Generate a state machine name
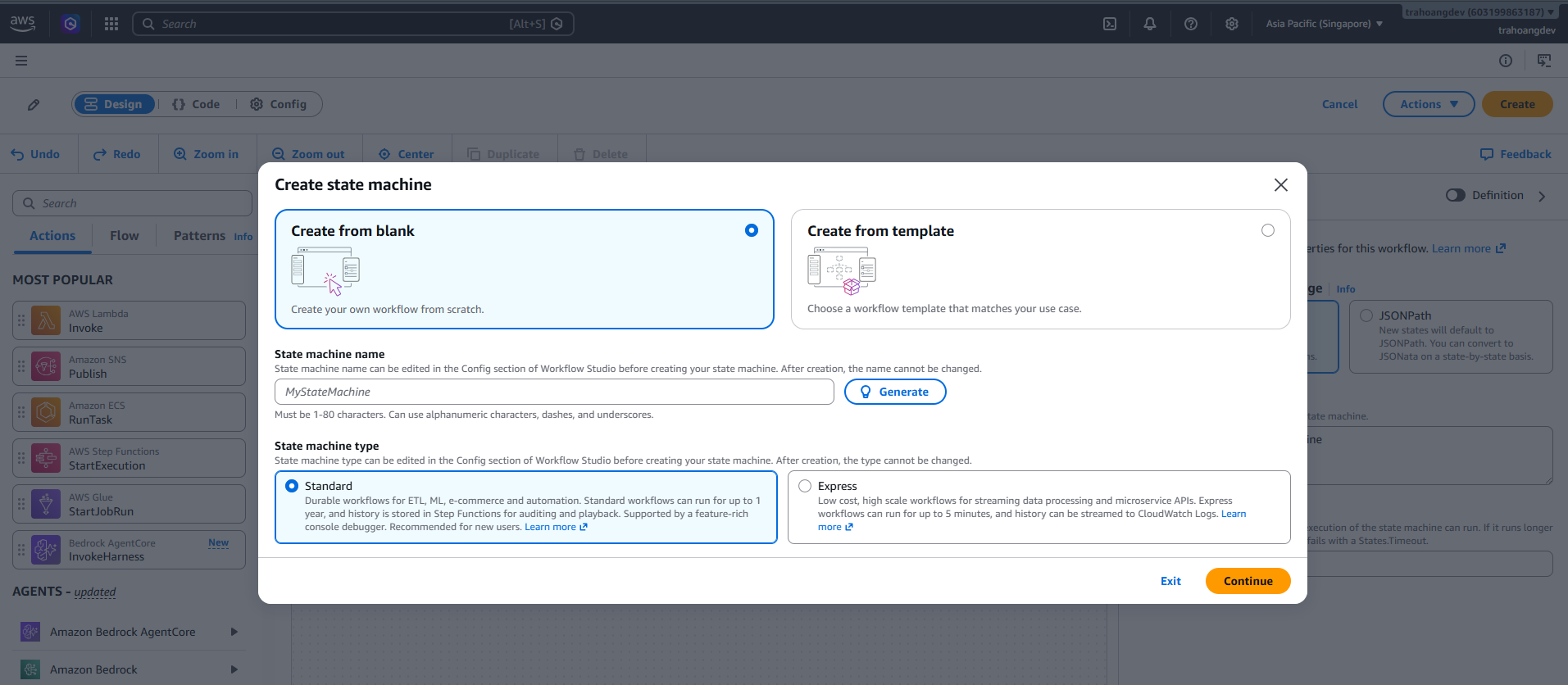The image size is (1568, 685). [895, 392]
